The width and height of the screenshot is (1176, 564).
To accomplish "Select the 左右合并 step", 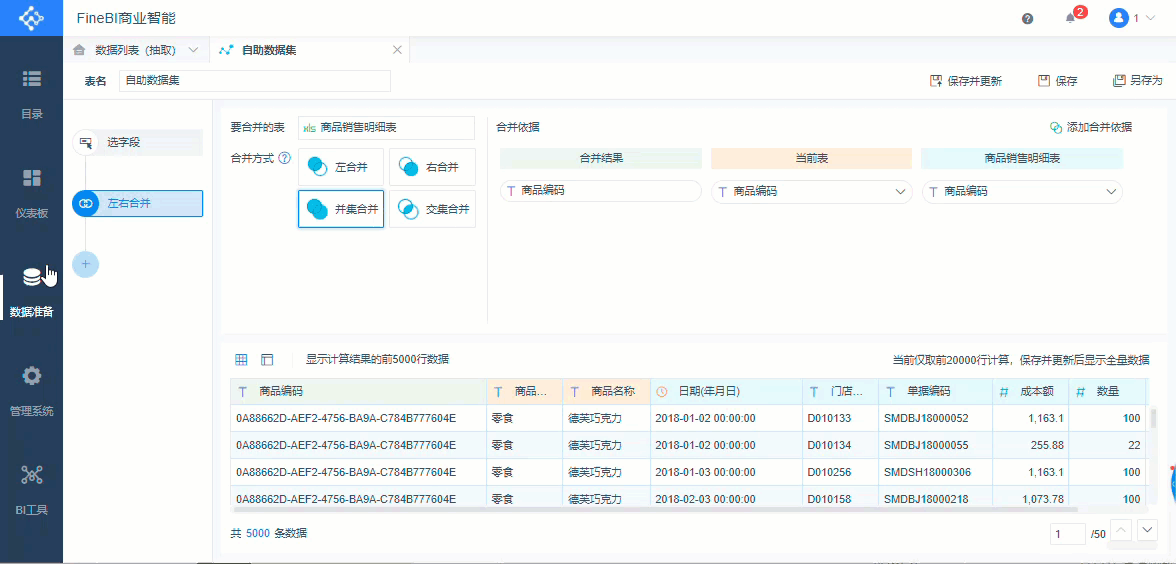I will click(x=138, y=203).
